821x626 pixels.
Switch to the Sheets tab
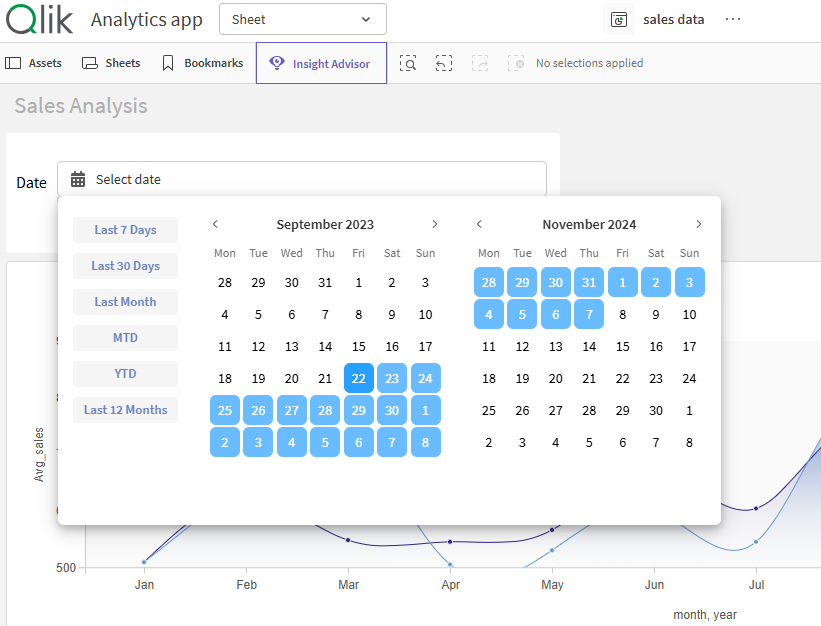pyautogui.click(x=111, y=63)
